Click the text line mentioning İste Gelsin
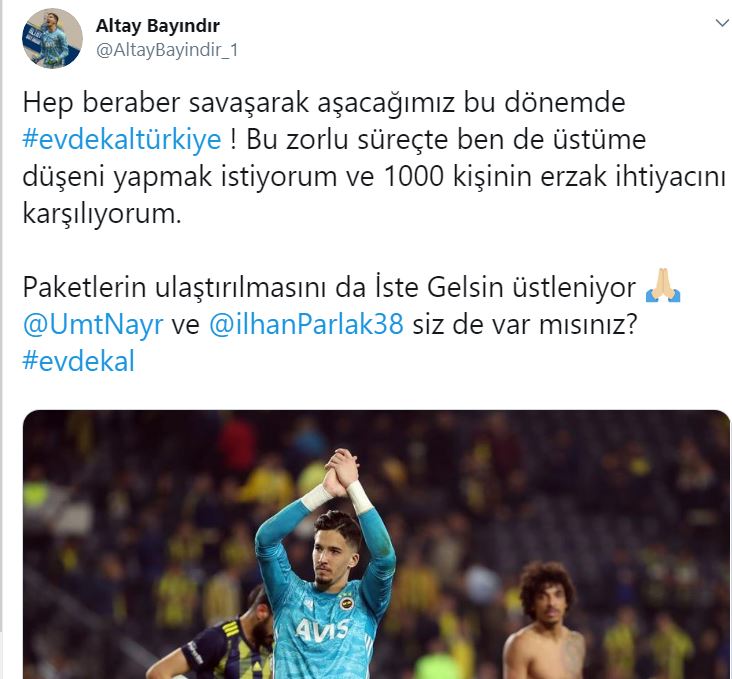 pyautogui.click(x=329, y=287)
